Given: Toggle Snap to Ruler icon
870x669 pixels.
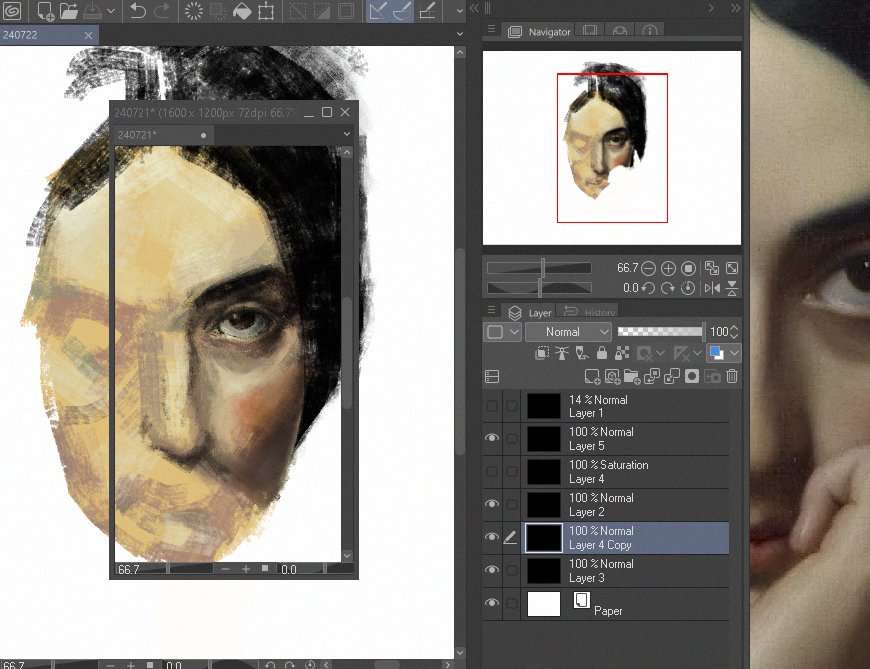Looking at the screenshot, I should (378, 11).
